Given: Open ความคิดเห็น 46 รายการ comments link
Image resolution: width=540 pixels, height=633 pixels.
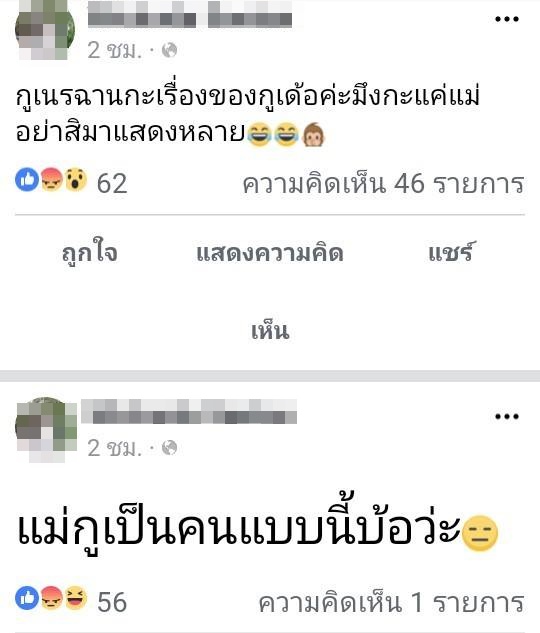Looking at the screenshot, I should (383, 184).
